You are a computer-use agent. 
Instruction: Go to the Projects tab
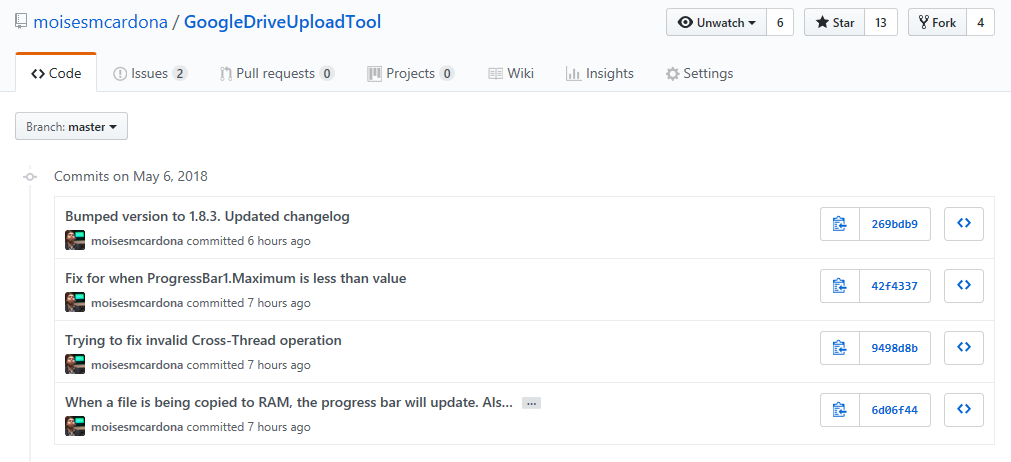[411, 73]
